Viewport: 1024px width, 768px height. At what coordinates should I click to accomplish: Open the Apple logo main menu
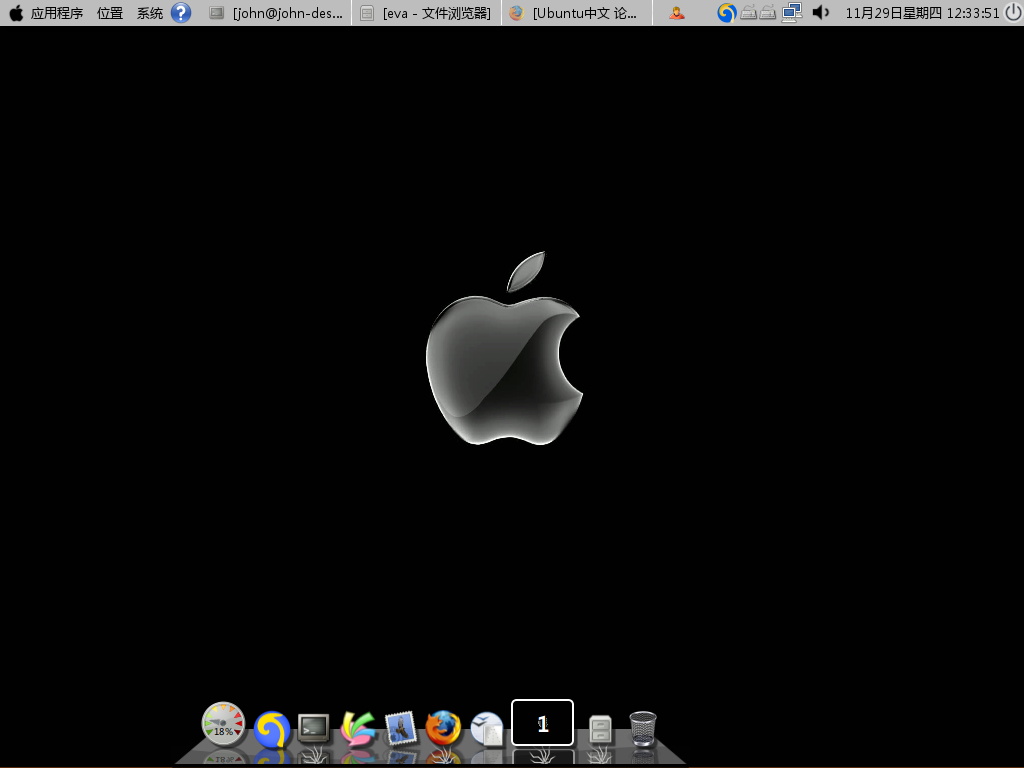(x=16, y=12)
